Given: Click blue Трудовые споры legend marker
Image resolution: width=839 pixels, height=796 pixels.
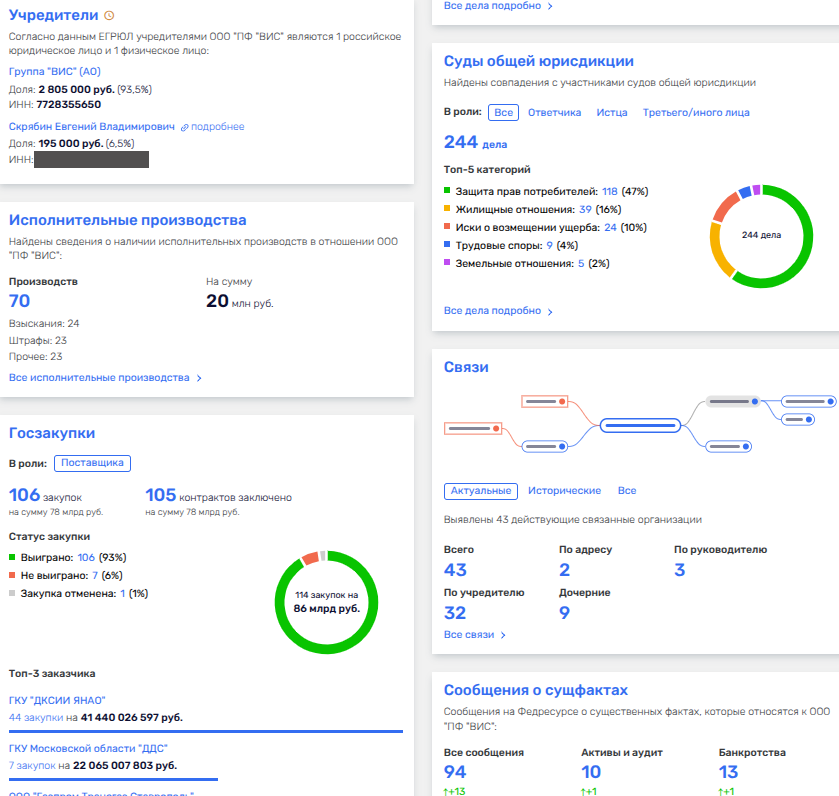Looking at the screenshot, I should tap(447, 244).
